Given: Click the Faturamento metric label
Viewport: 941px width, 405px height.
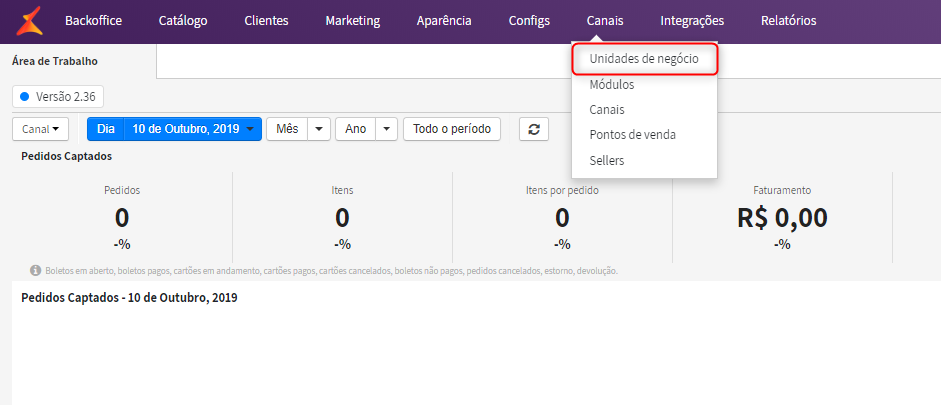Looking at the screenshot, I should click(782, 190).
